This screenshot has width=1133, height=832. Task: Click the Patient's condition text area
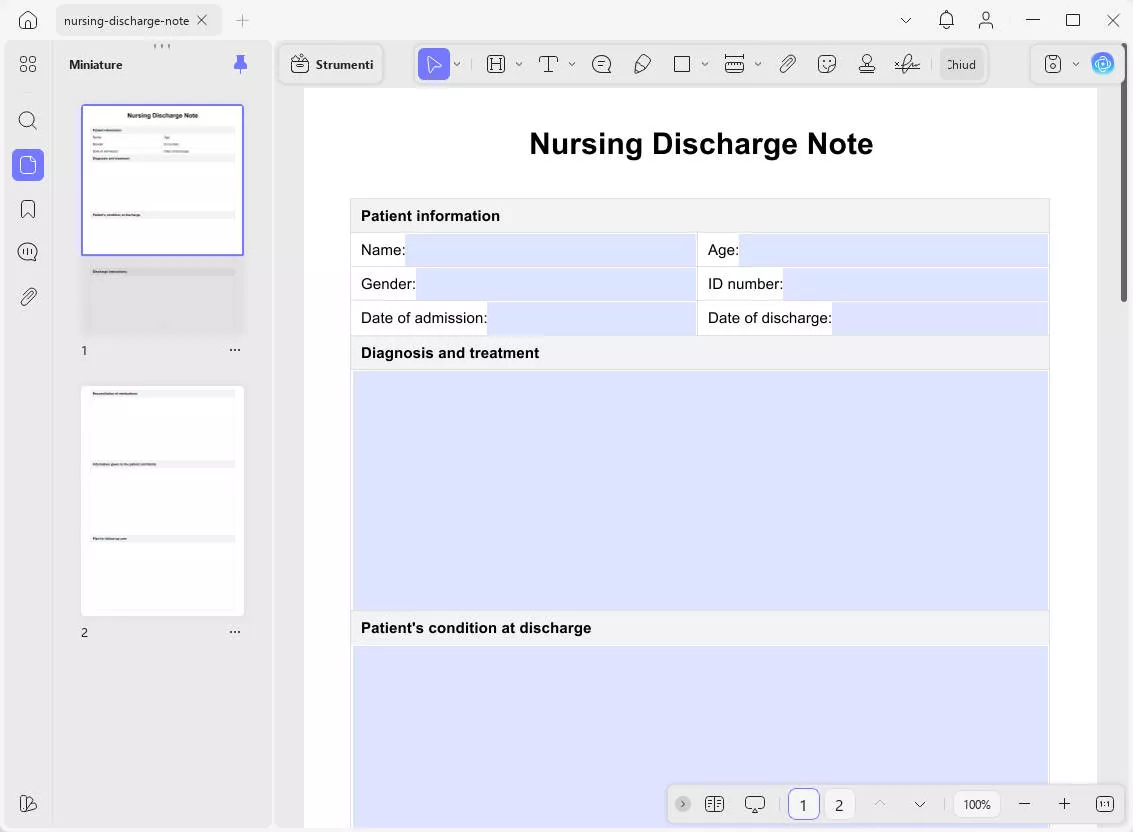coord(700,737)
